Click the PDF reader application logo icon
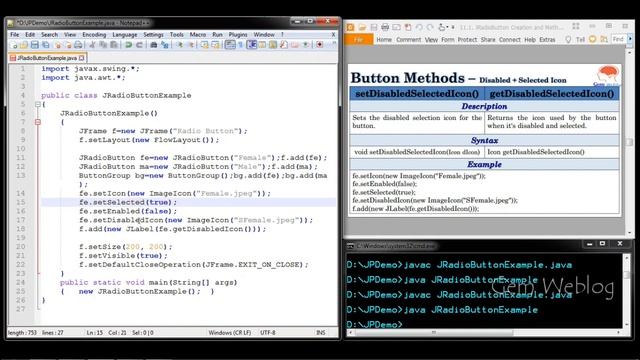The image size is (640, 360). pyautogui.click(x=350, y=27)
